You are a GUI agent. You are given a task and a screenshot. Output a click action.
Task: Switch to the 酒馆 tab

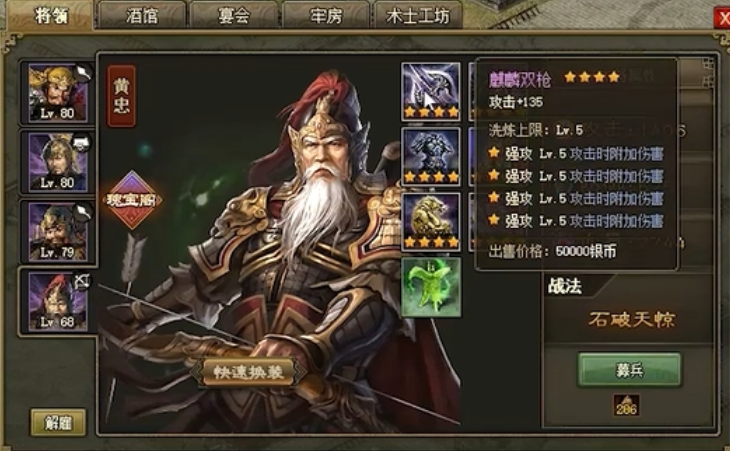click(142, 15)
